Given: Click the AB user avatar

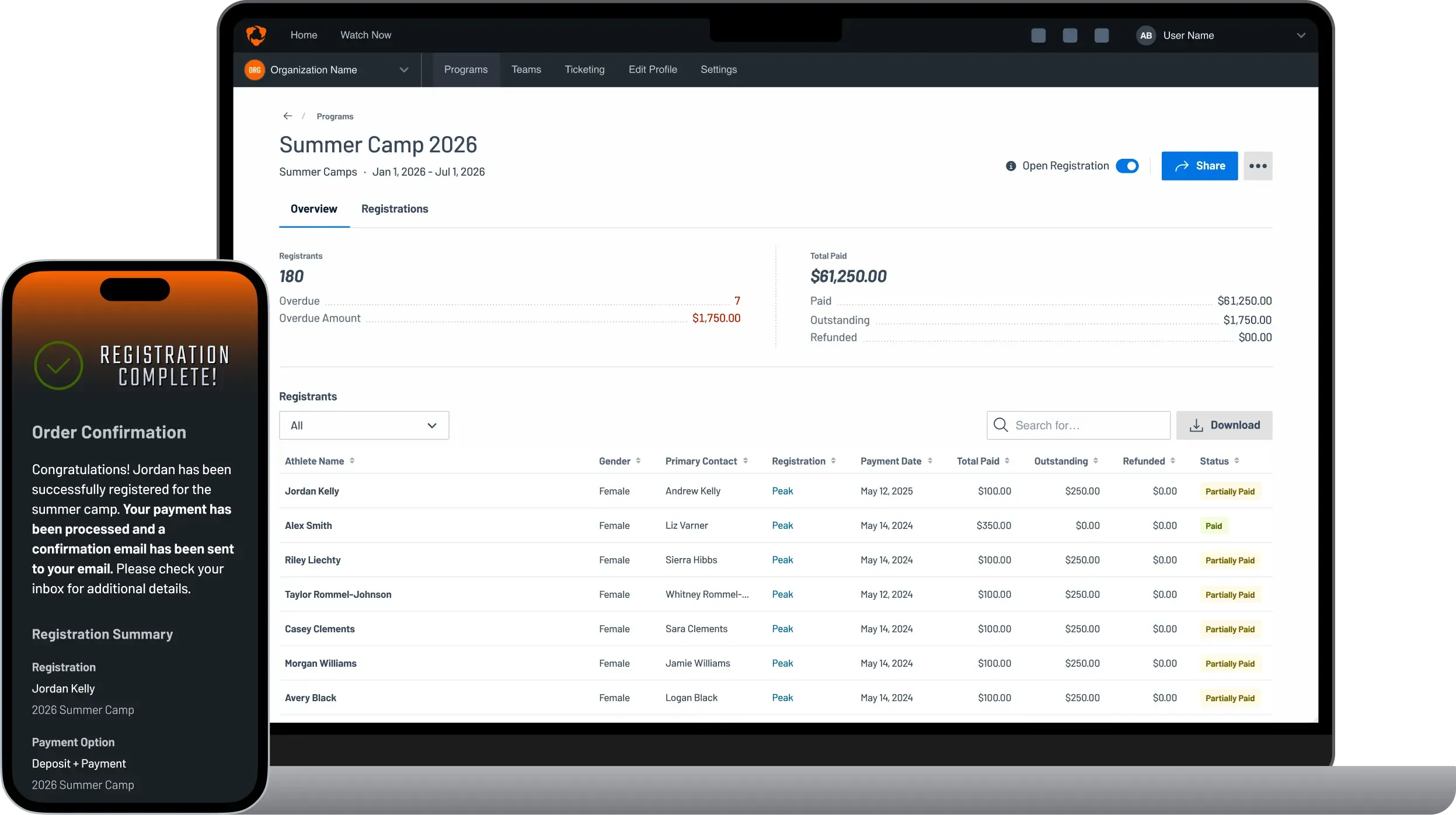Looking at the screenshot, I should [1145, 36].
